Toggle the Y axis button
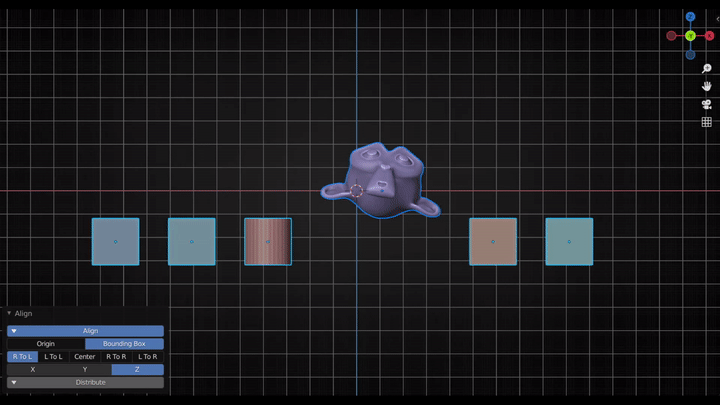This screenshot has width=720, height=405. pos(85,370)
